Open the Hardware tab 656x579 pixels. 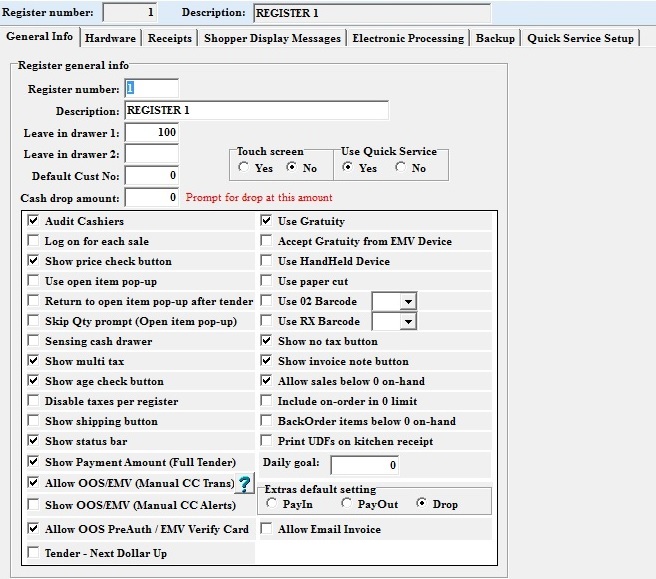pyautogui.click(x=110, y=38)
